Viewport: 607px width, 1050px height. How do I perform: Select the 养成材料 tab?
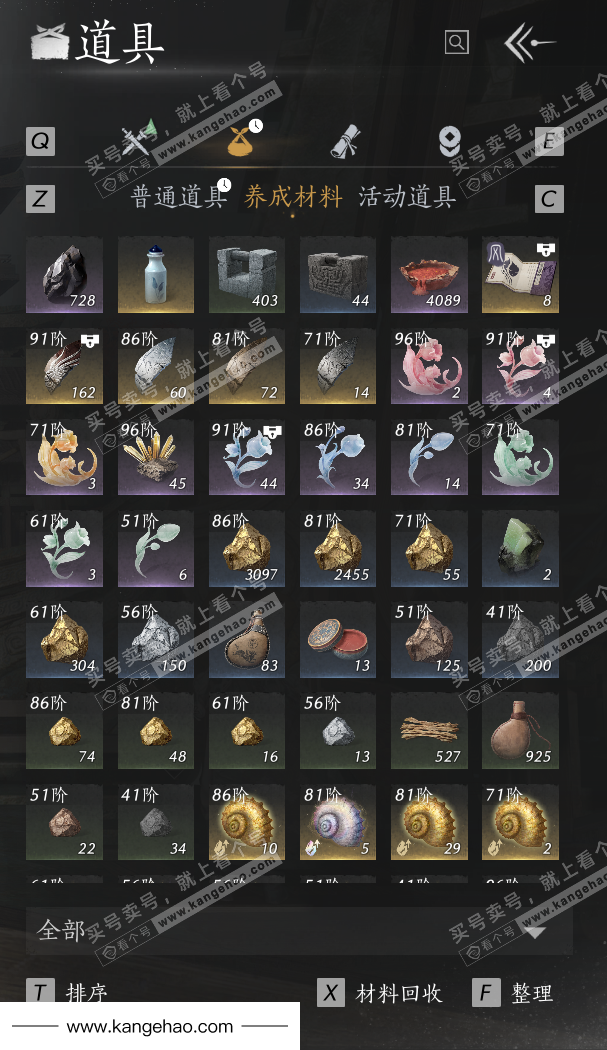(293, 197)
